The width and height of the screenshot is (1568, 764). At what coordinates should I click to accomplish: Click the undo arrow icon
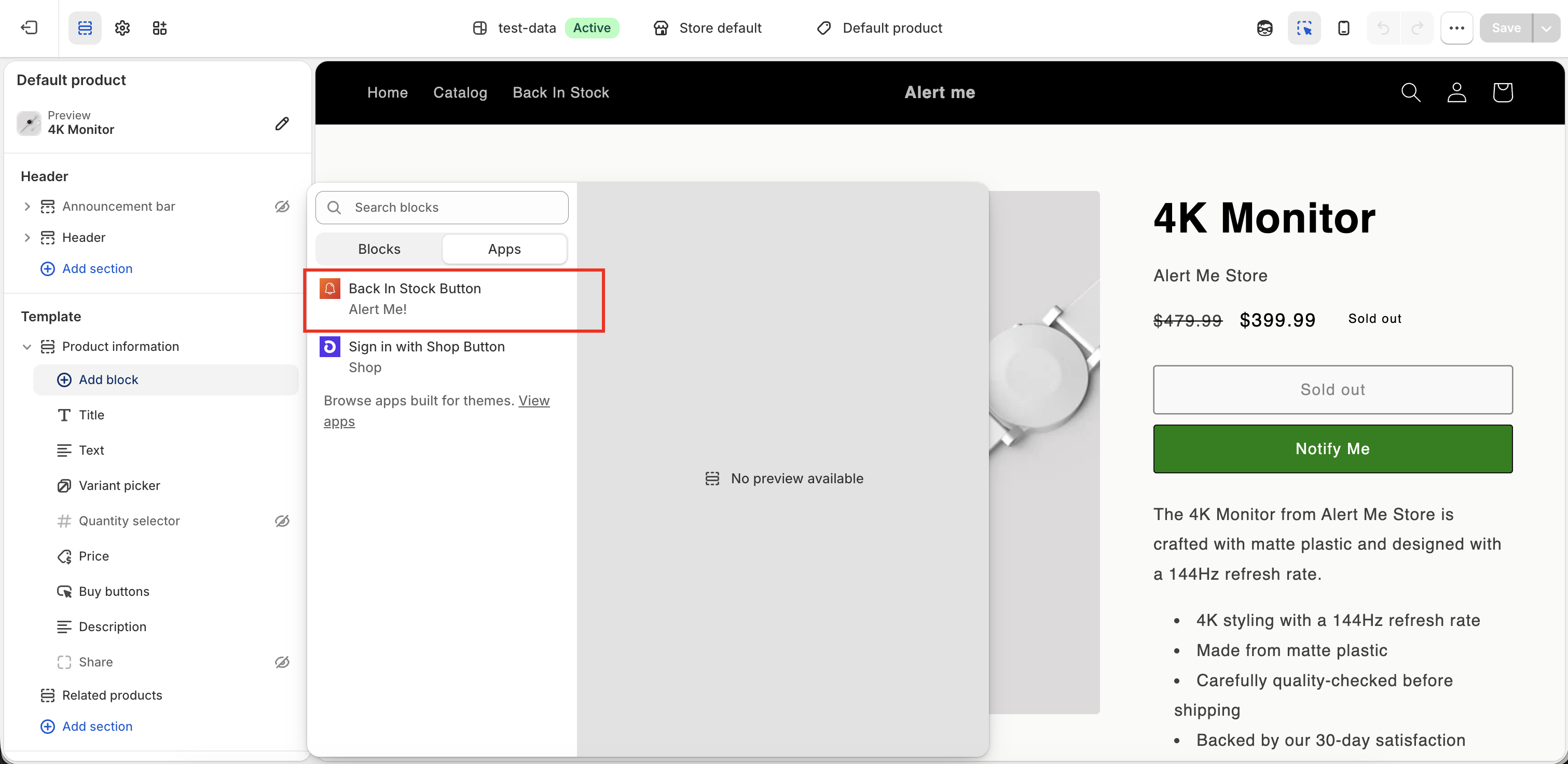[1384, 28]
